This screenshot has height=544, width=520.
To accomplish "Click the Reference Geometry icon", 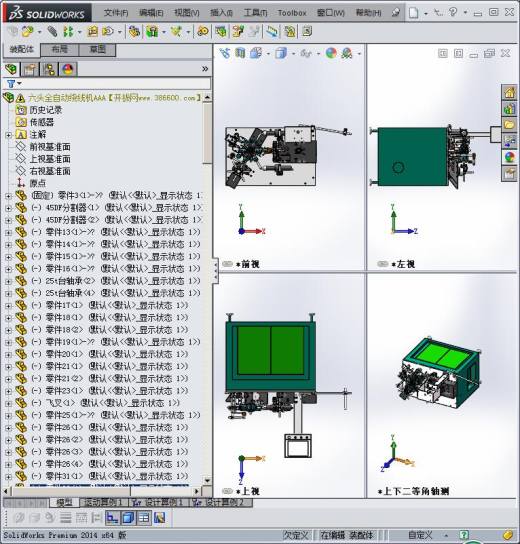I will (176, 32).
